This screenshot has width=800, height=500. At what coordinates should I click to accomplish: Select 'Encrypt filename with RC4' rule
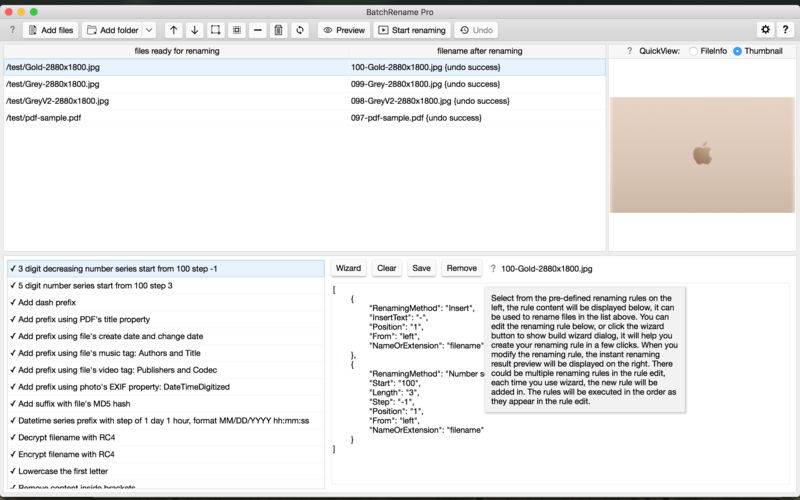(x=166, y=454)
